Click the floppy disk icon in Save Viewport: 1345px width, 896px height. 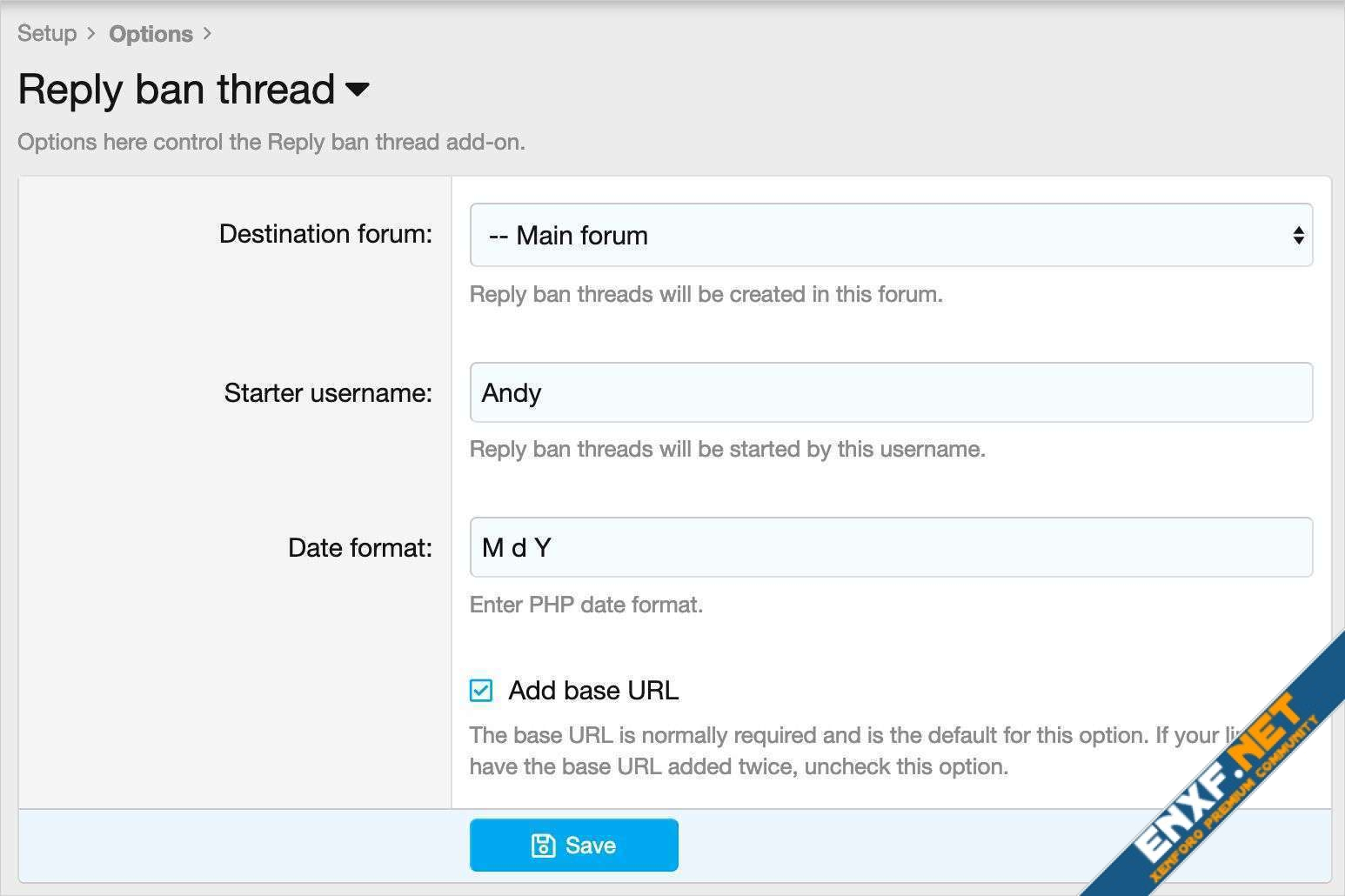[543, 846]
